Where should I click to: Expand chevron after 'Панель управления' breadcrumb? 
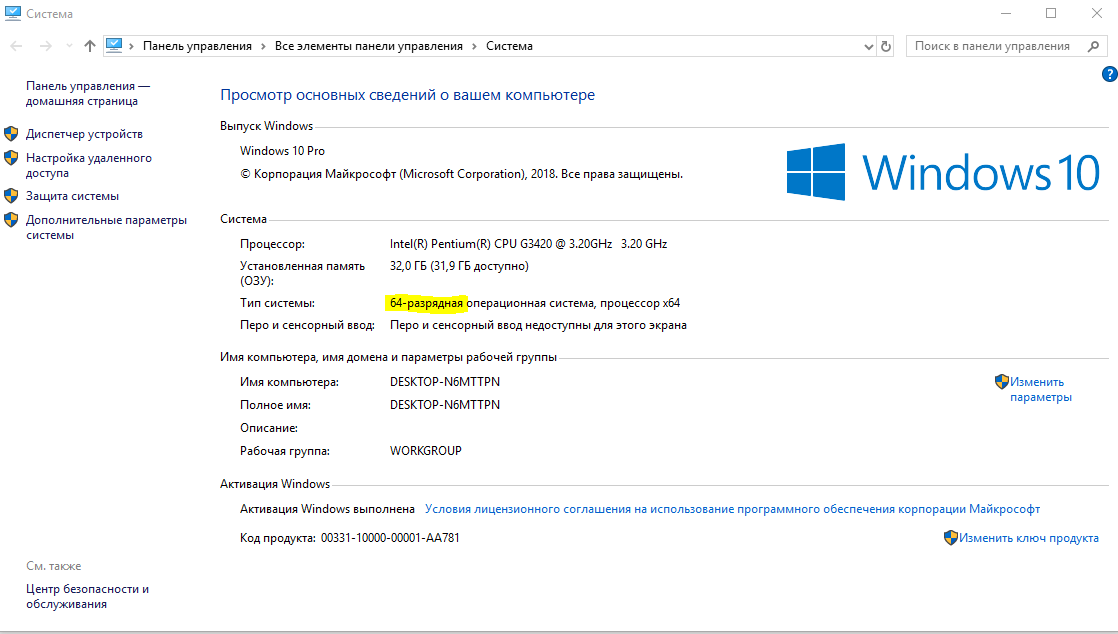(263, 46)
